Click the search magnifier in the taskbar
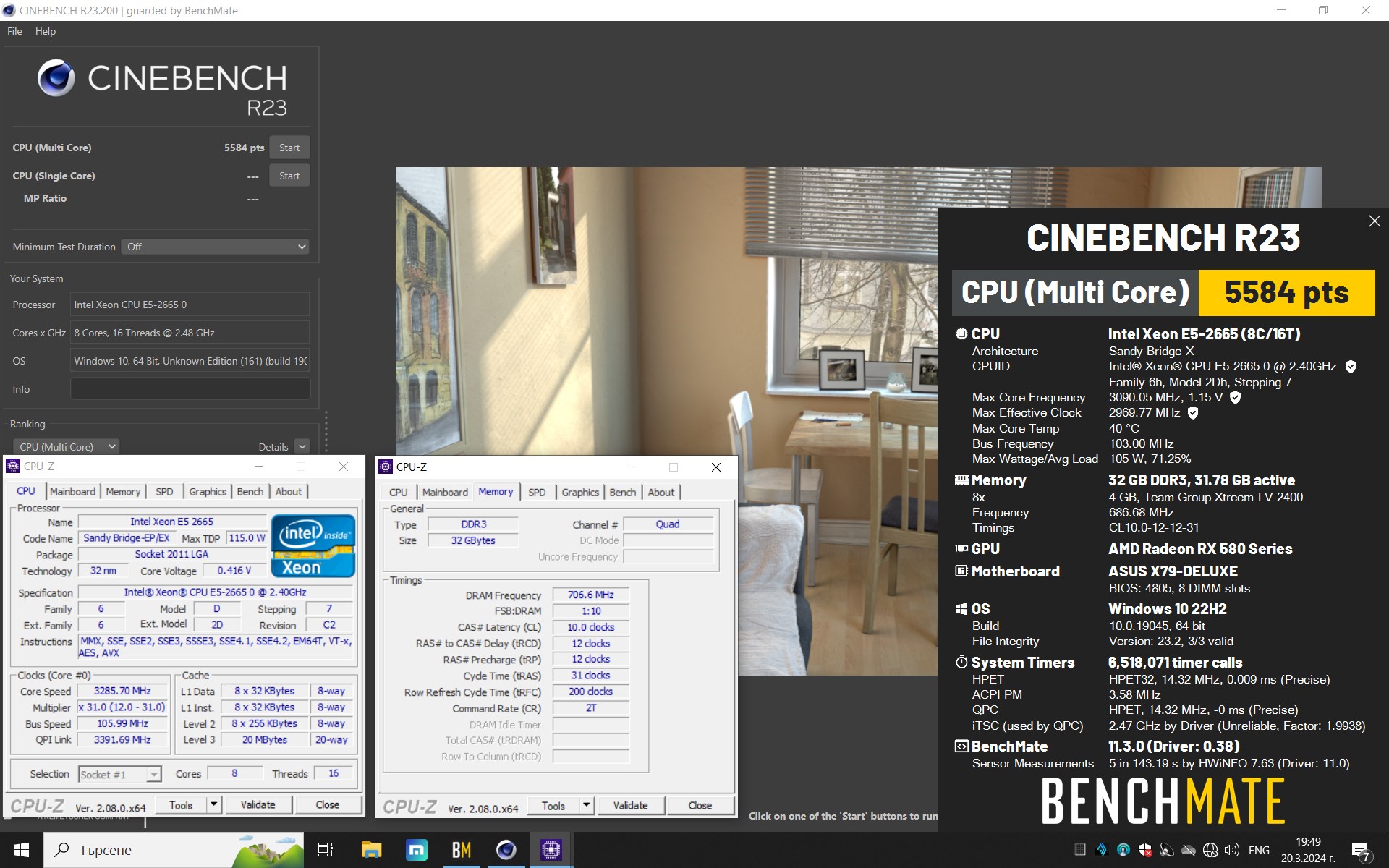The image size is (1389, 868). 63,849
